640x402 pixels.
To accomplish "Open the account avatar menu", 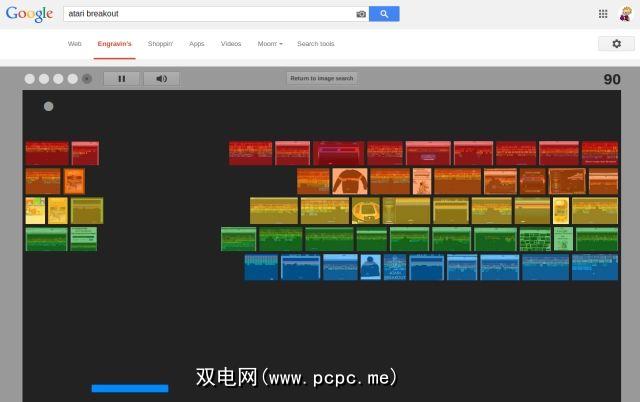I will [625, 14].
